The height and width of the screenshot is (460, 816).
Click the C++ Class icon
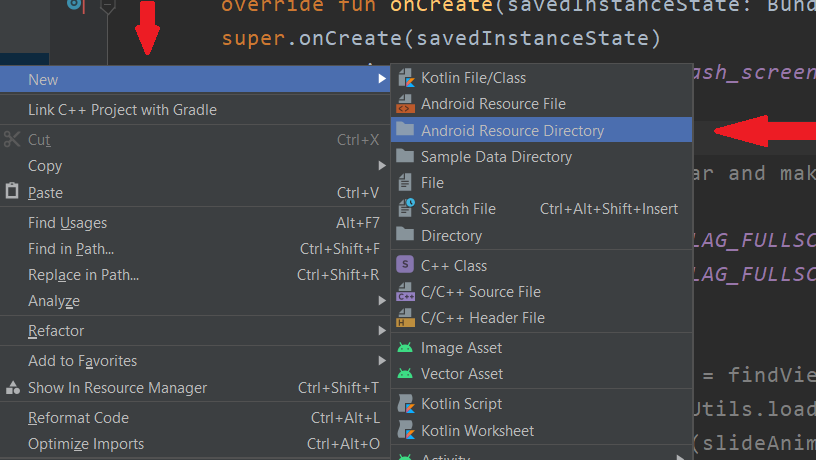(x=405, y=265)
